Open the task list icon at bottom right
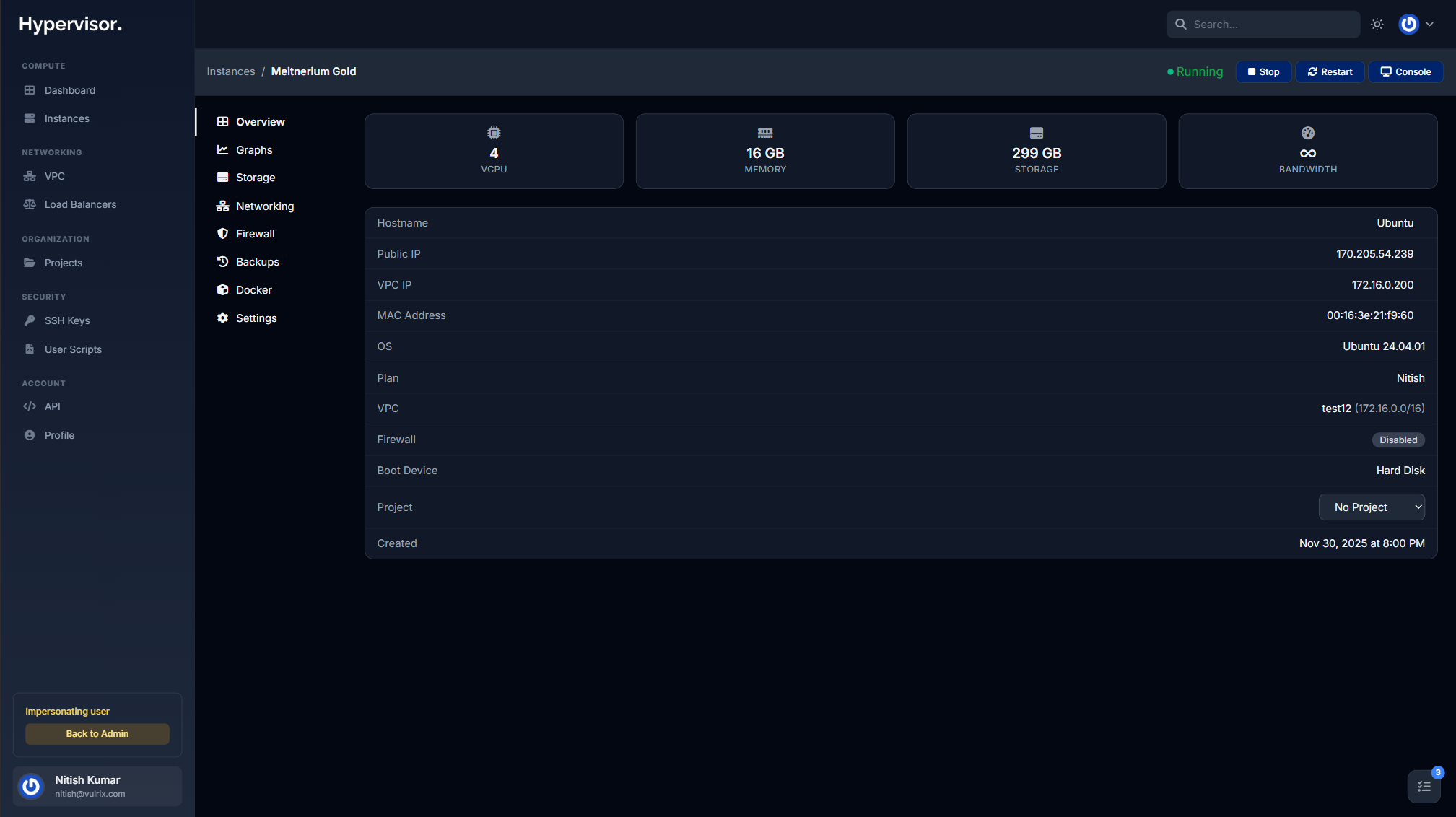This screenshot has width=1456, height=817. 1423,786
